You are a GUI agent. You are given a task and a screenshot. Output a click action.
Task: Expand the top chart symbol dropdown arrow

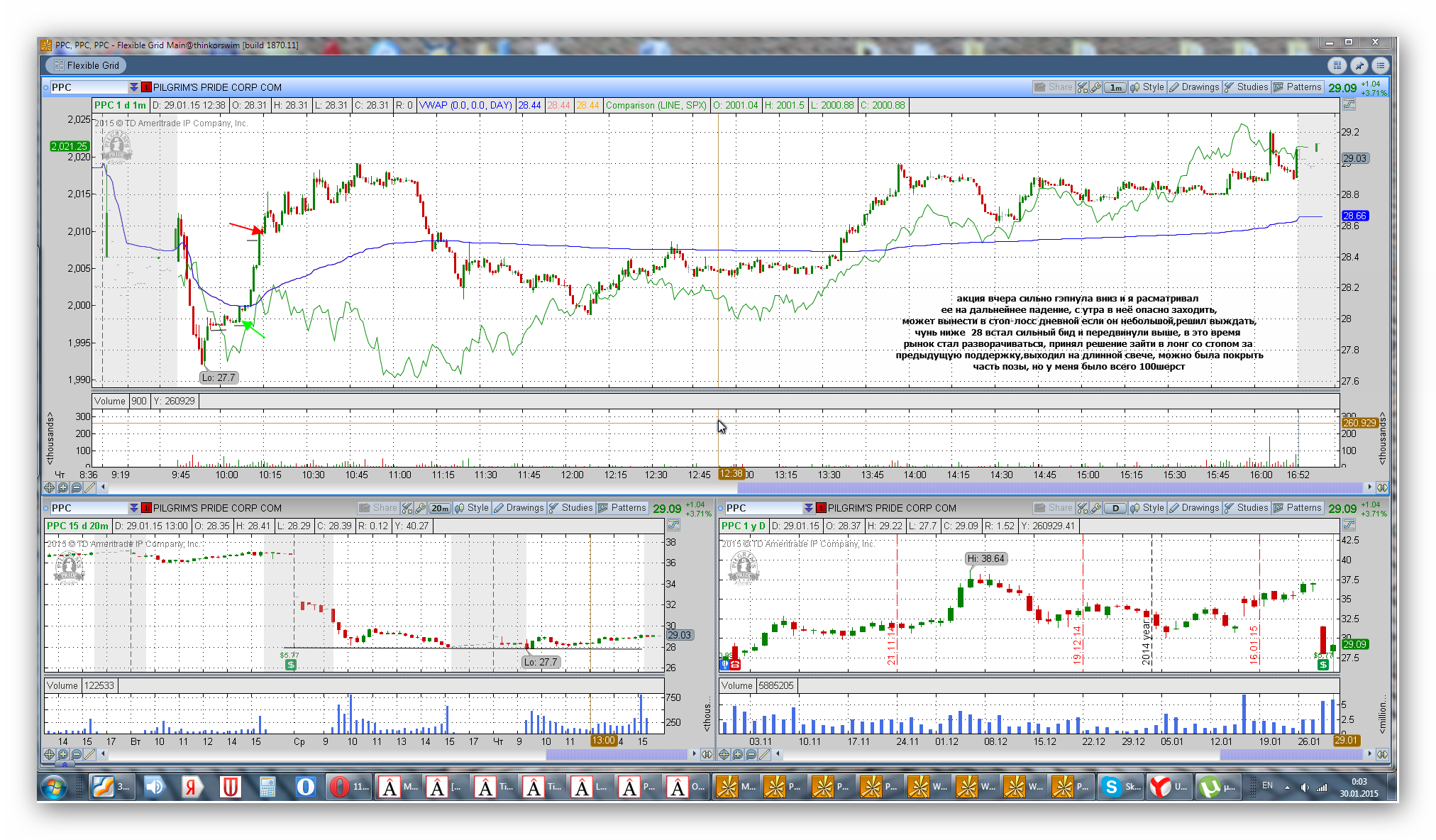point(133,87)
